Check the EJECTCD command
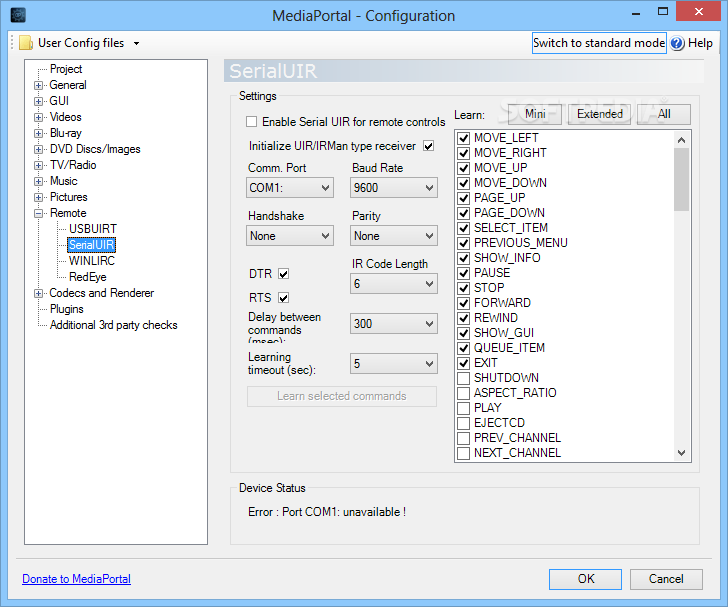This screenshot has height=607, width=728. click(463, 424)
